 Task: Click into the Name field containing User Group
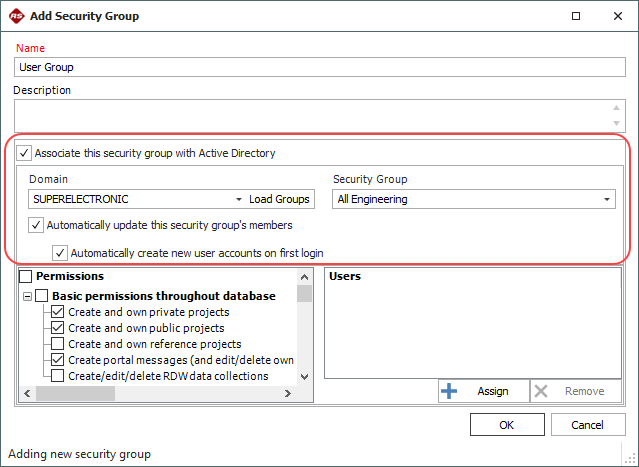coord(318,67)
